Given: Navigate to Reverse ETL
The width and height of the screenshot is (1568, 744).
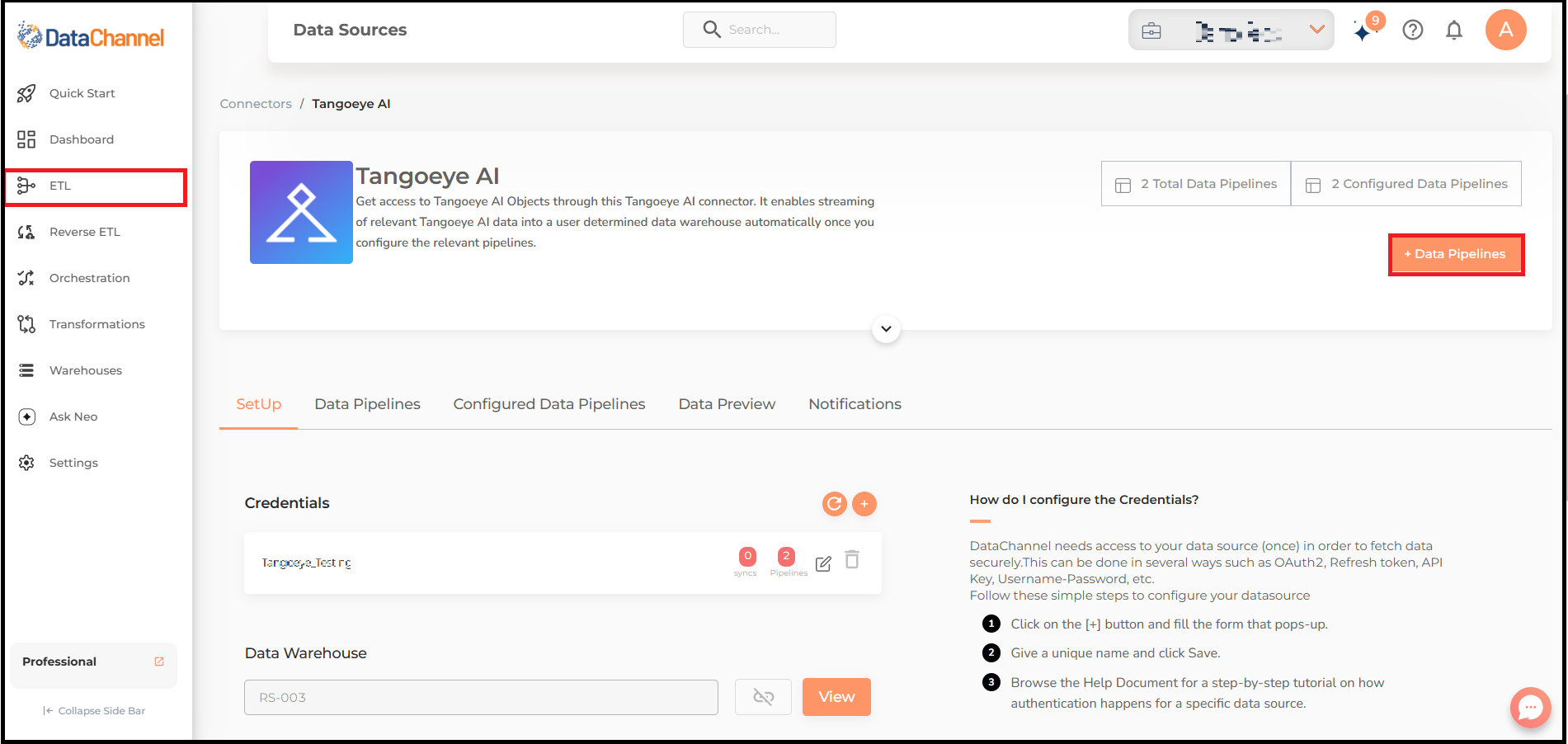Looking at the screenshot, I should point(85,232).
